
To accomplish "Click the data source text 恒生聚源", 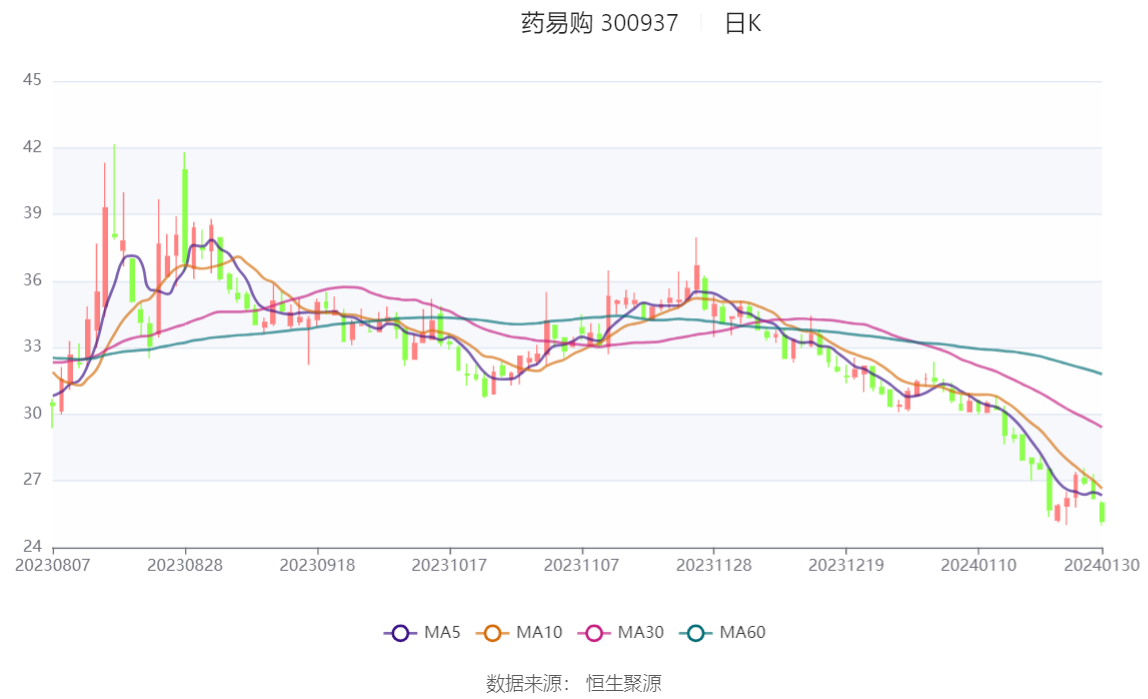I will [624, 684].
